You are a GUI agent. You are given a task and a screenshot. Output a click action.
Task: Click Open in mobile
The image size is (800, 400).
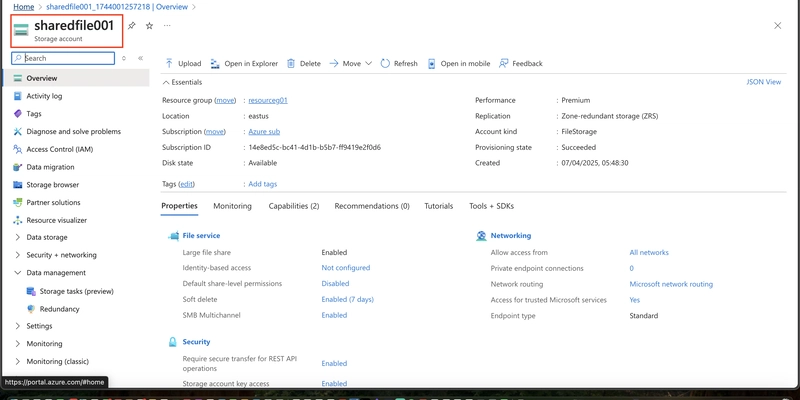coord(459,64)
